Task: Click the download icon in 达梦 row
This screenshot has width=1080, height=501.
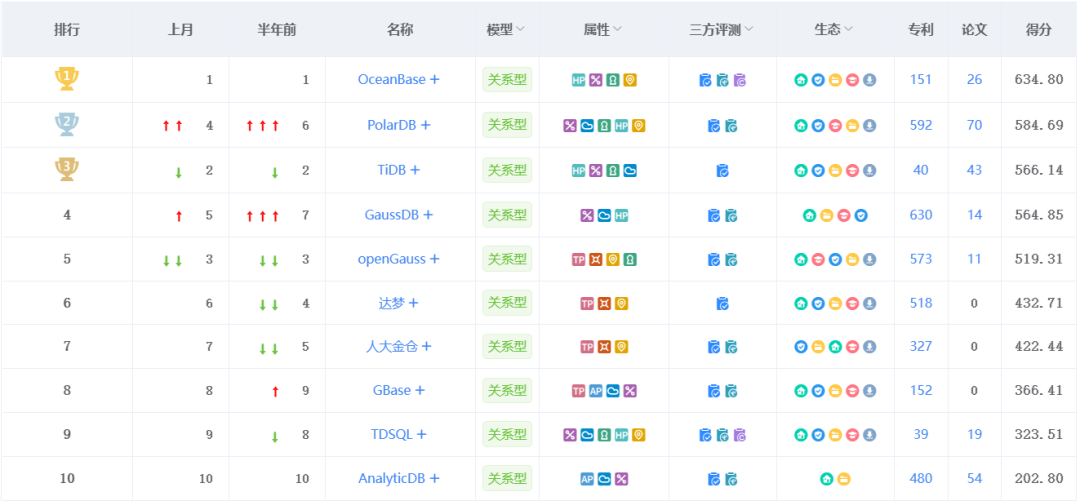Action: 870,303
